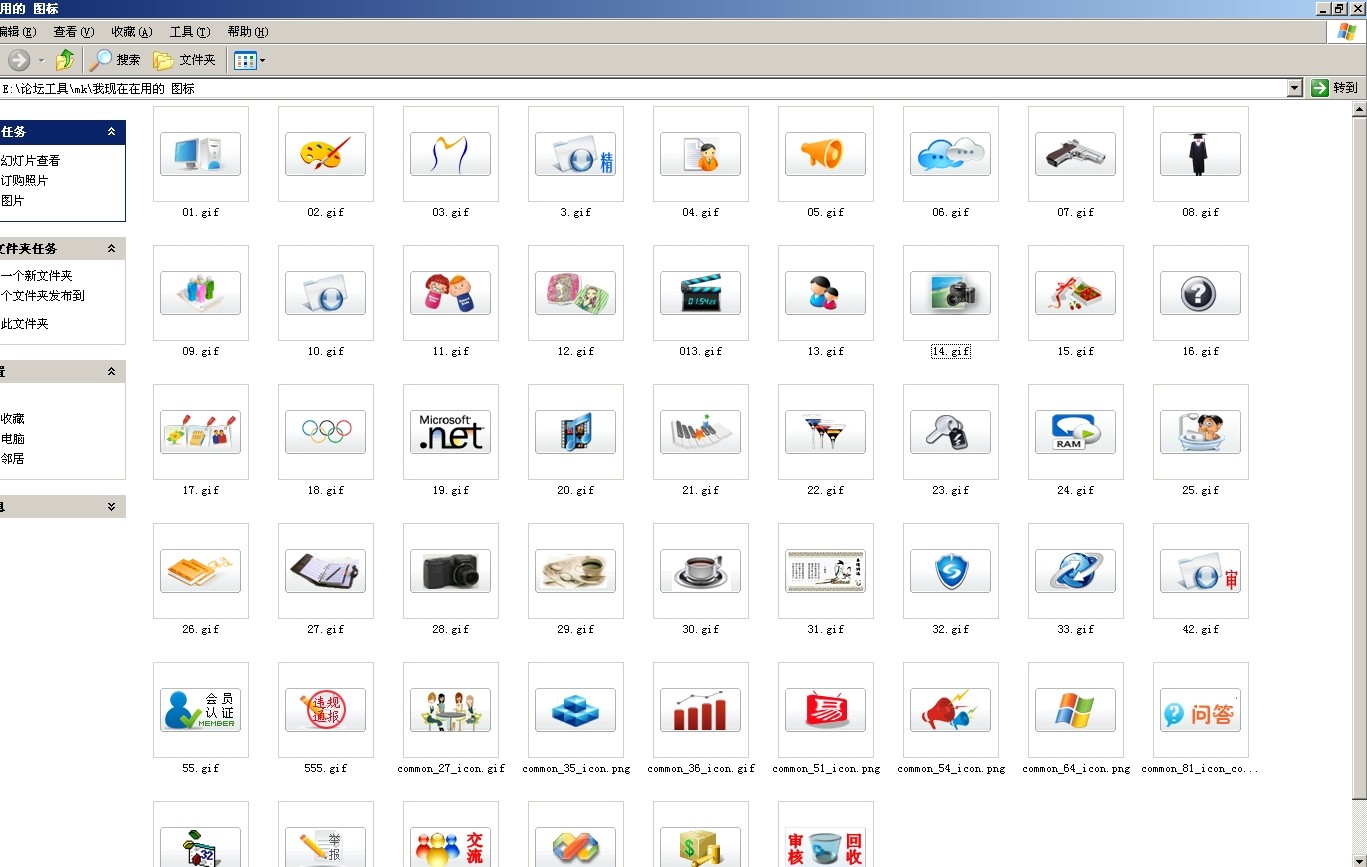The width and height of the screenshot is (1367, 867).
Task: Select the blue cubes thumbnail common_35_icon.png
Action: [576, 710]
